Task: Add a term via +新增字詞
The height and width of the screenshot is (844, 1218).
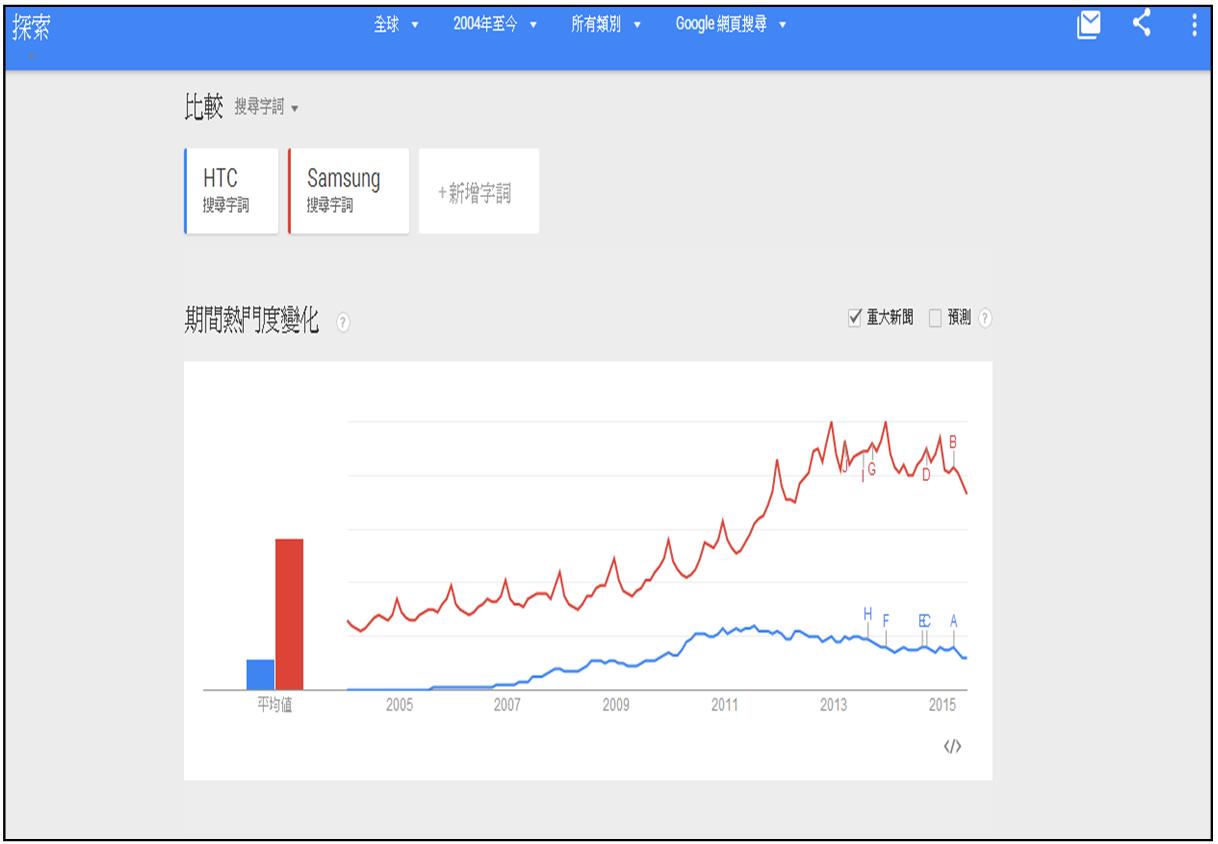Action: (479, 191)
